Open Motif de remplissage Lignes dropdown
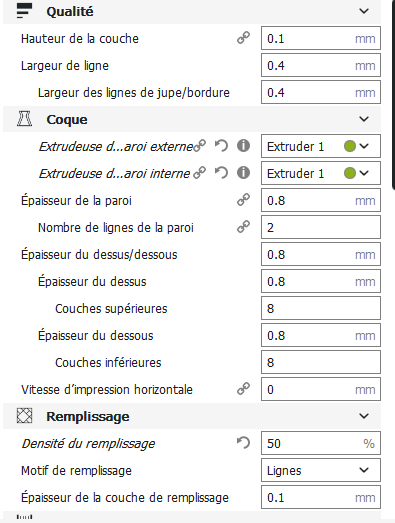This screenshot has height=523, width=395. click(x=321, y=470)
